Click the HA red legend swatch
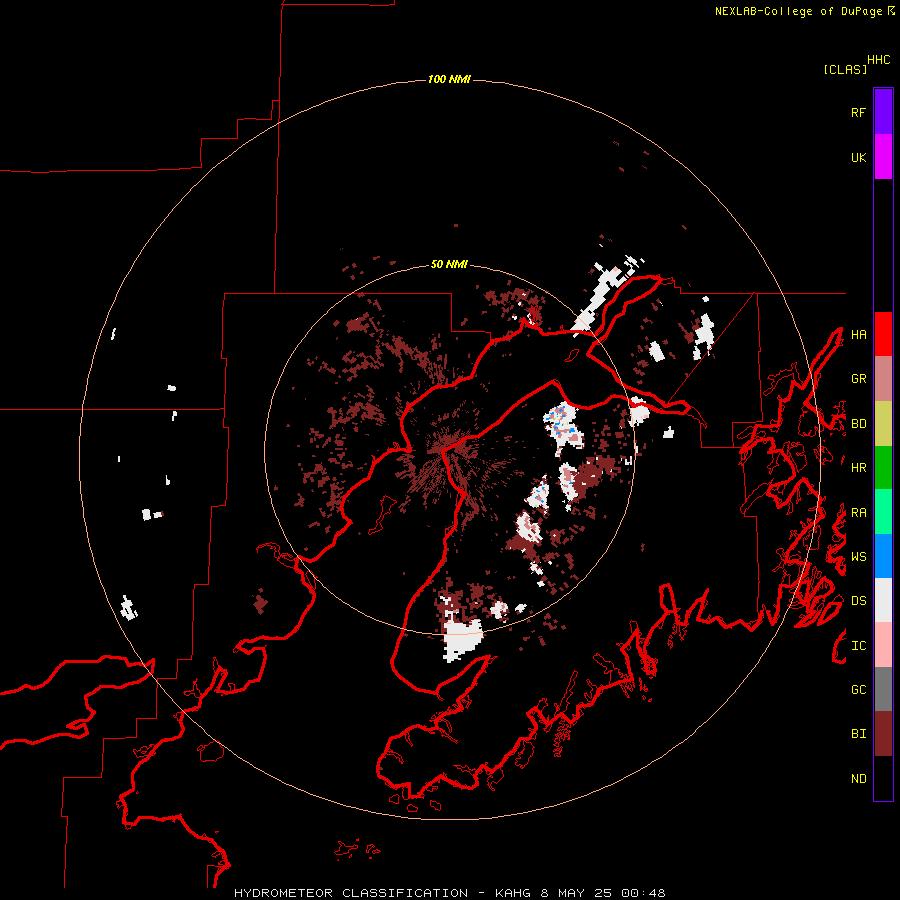The height and width of the screenshot is (900, 900). (x=883, y=334)
